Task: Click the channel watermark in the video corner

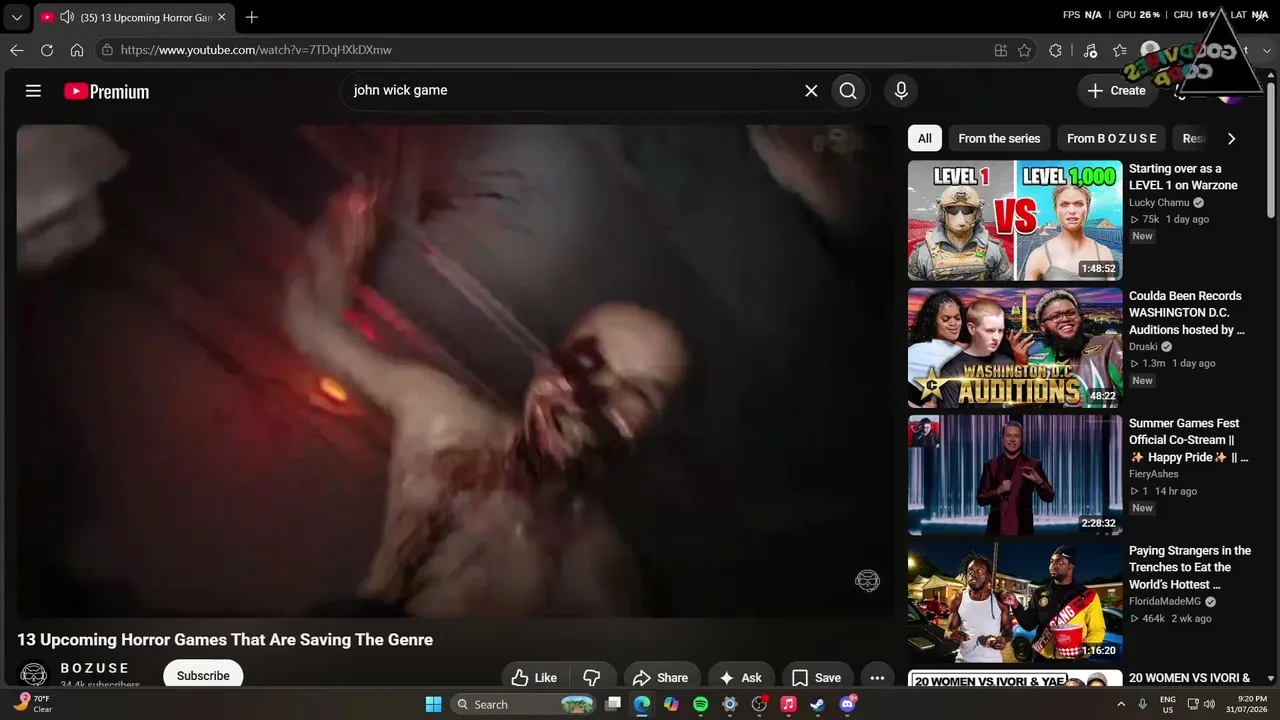Action: coord(867,581)
